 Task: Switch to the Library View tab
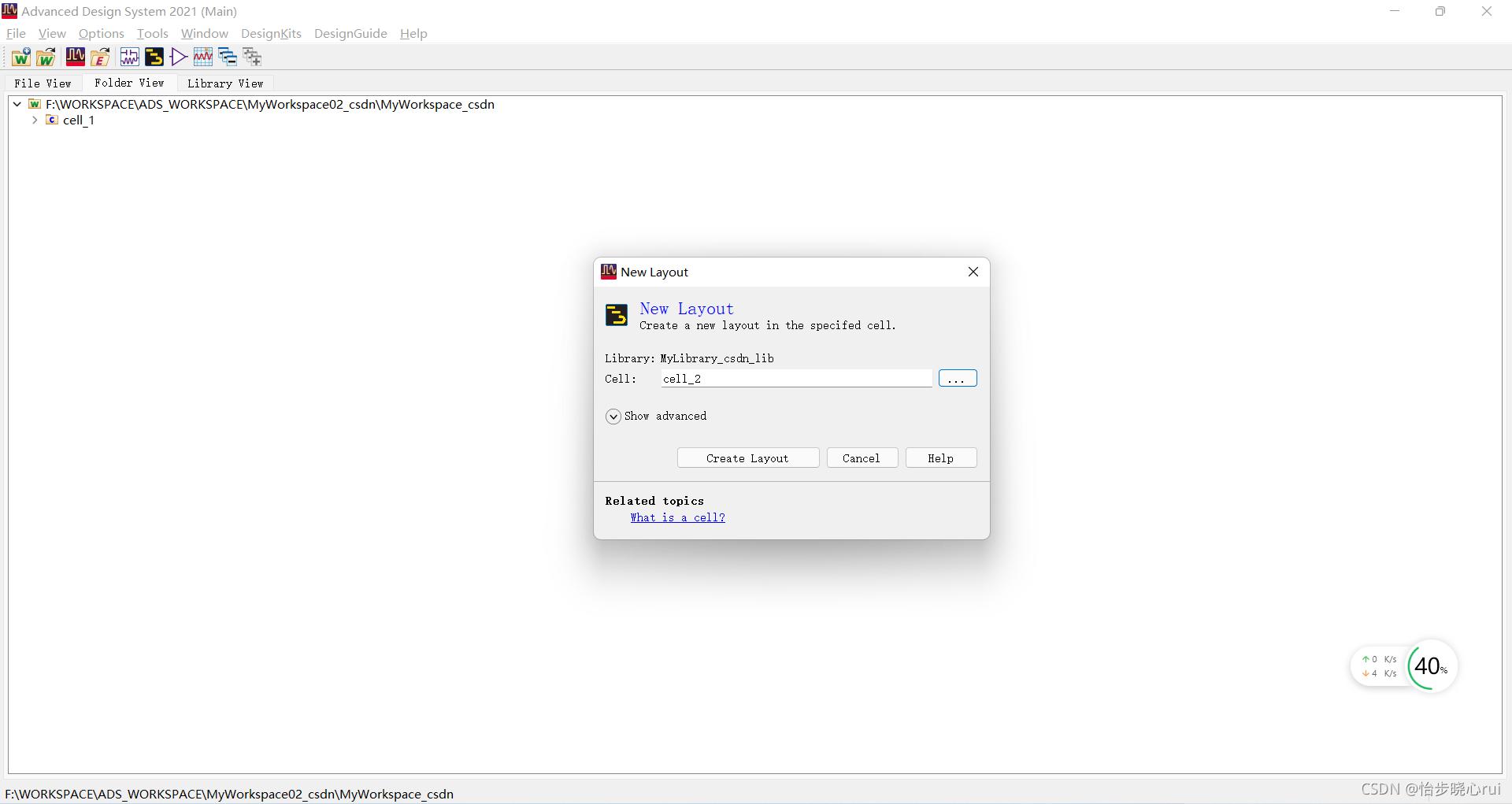225,83
